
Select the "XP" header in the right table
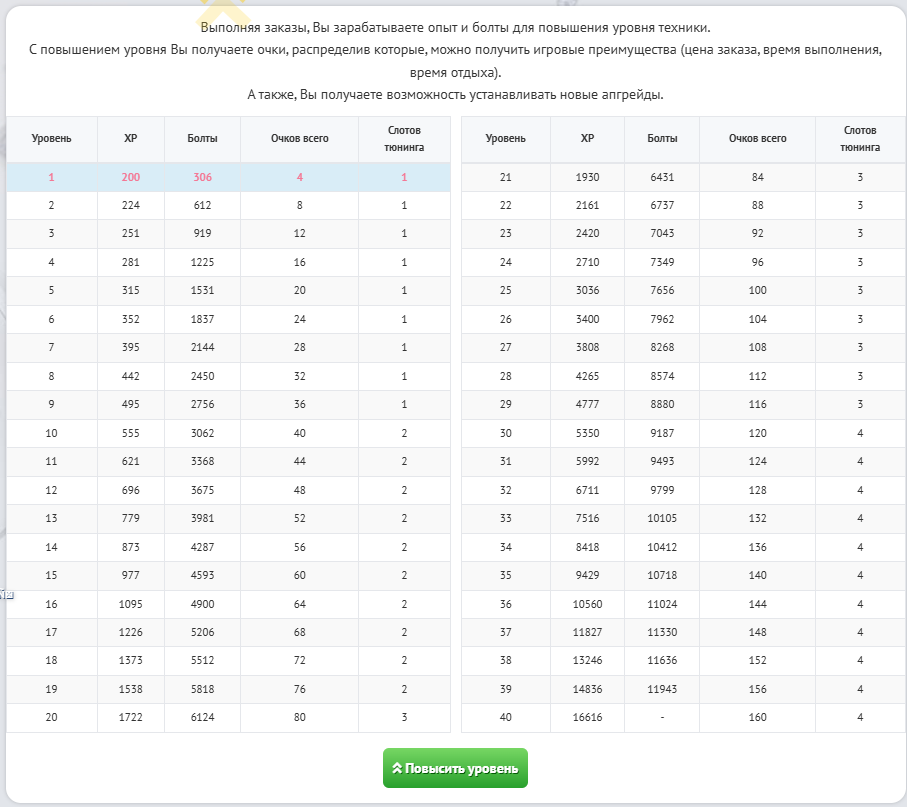(587, 138)
